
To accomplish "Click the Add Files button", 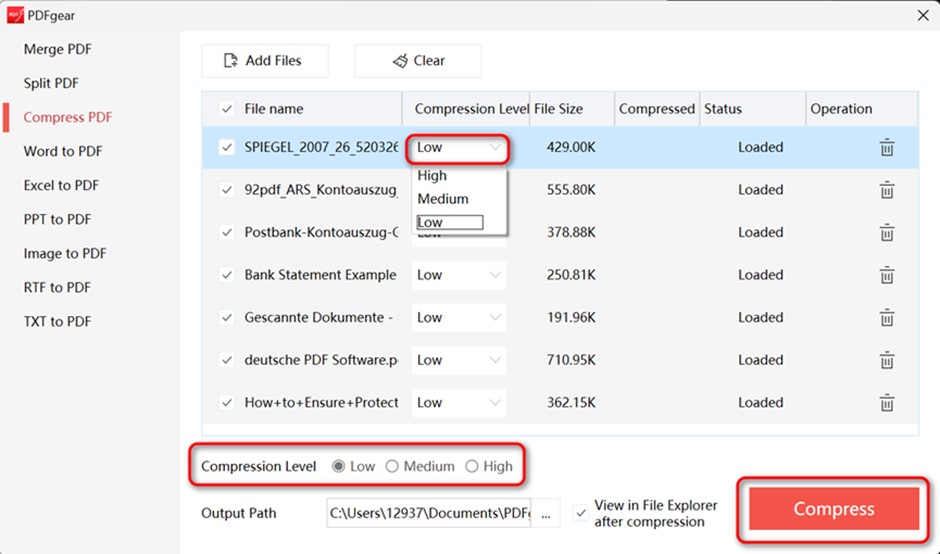I will [264, 61].
